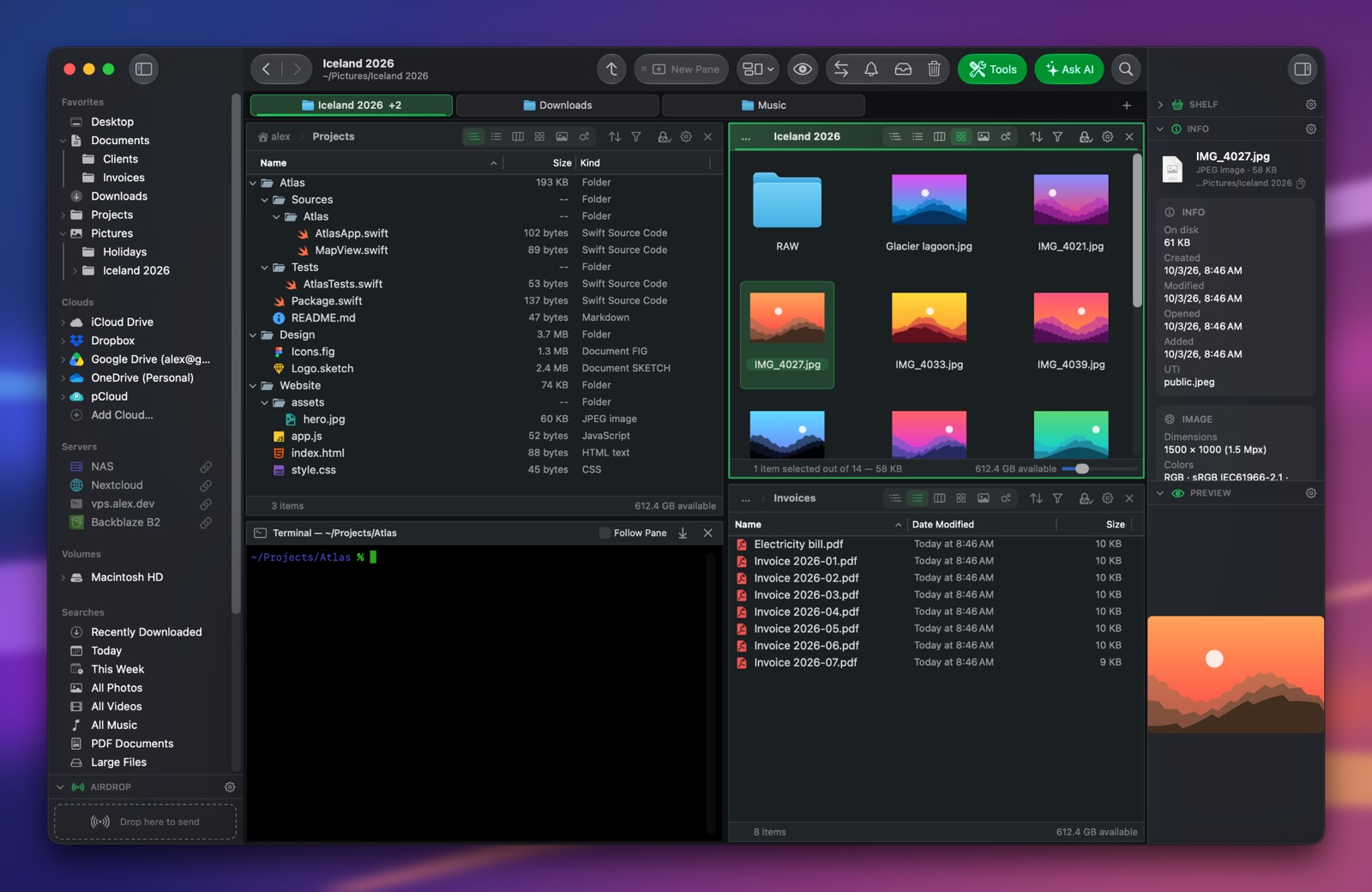Switch Iceland 2026 pane to gallery view
This screenshot has height=892, width=1372.
coord(984,136)
